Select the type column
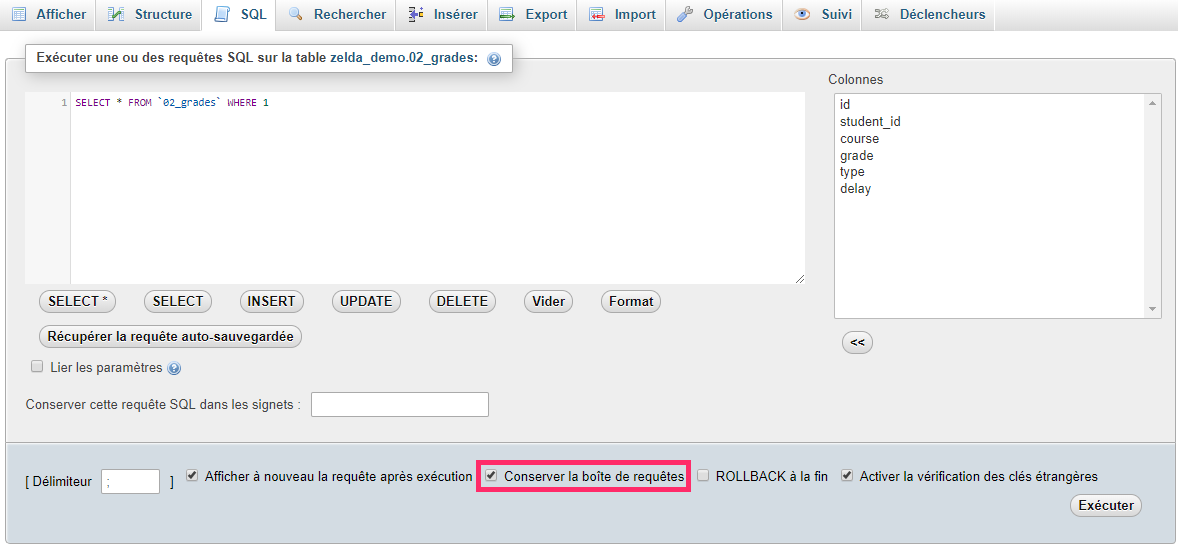Screen dimensions: 1178x544 (989, 172)
